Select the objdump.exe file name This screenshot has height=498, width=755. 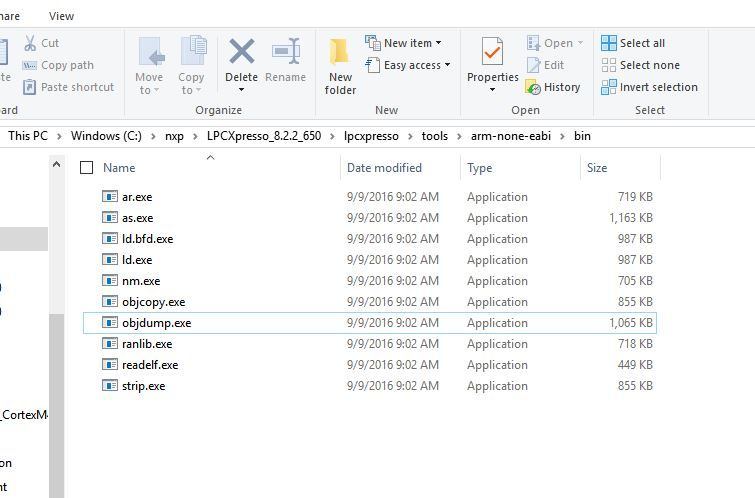tap(156, 323)
